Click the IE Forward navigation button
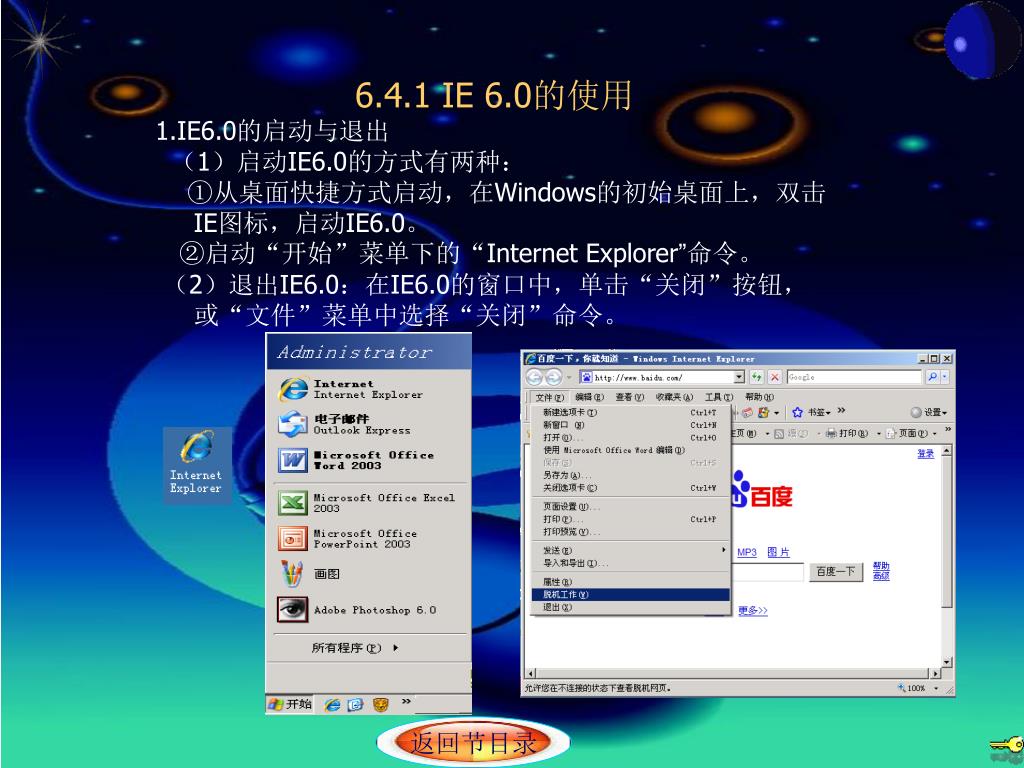Viewport: 1024px width, 768px height. [x=553, y=377]
